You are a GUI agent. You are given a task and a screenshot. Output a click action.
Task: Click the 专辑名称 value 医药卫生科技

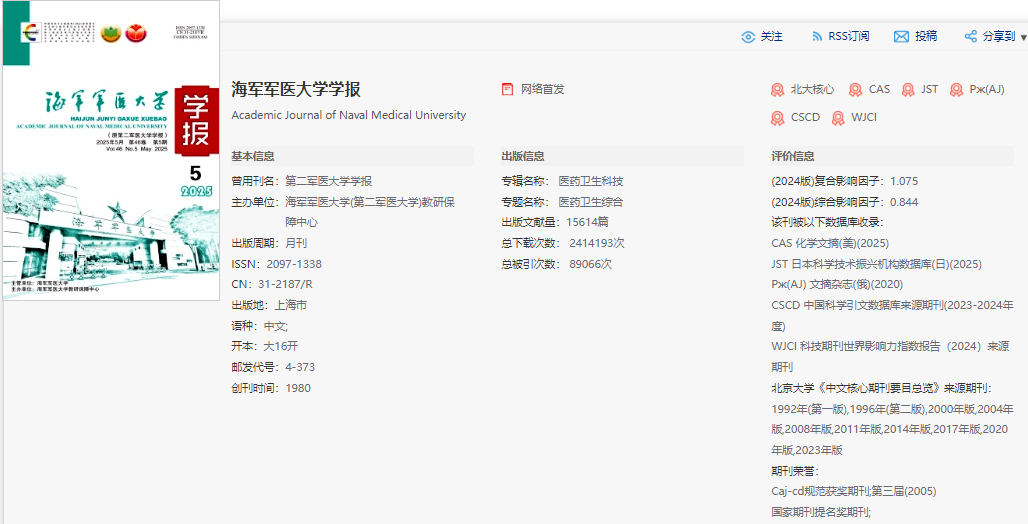click(591, 181)
